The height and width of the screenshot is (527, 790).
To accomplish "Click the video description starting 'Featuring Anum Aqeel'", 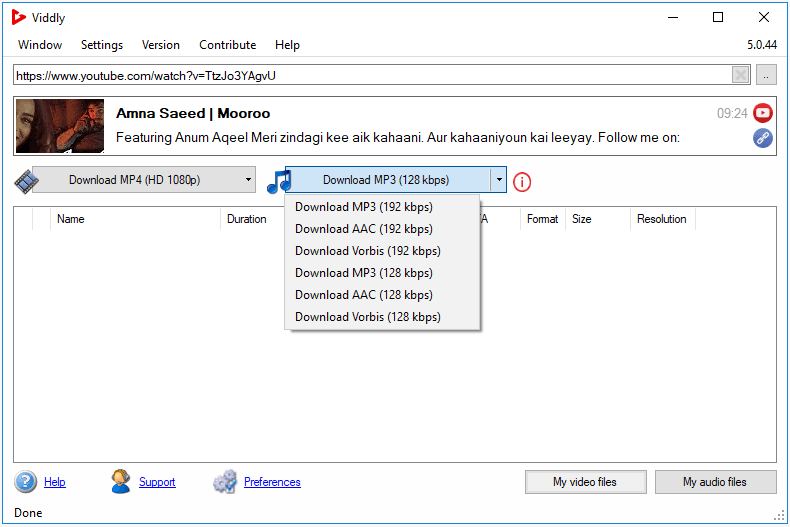I will click(x=398, y=138).
